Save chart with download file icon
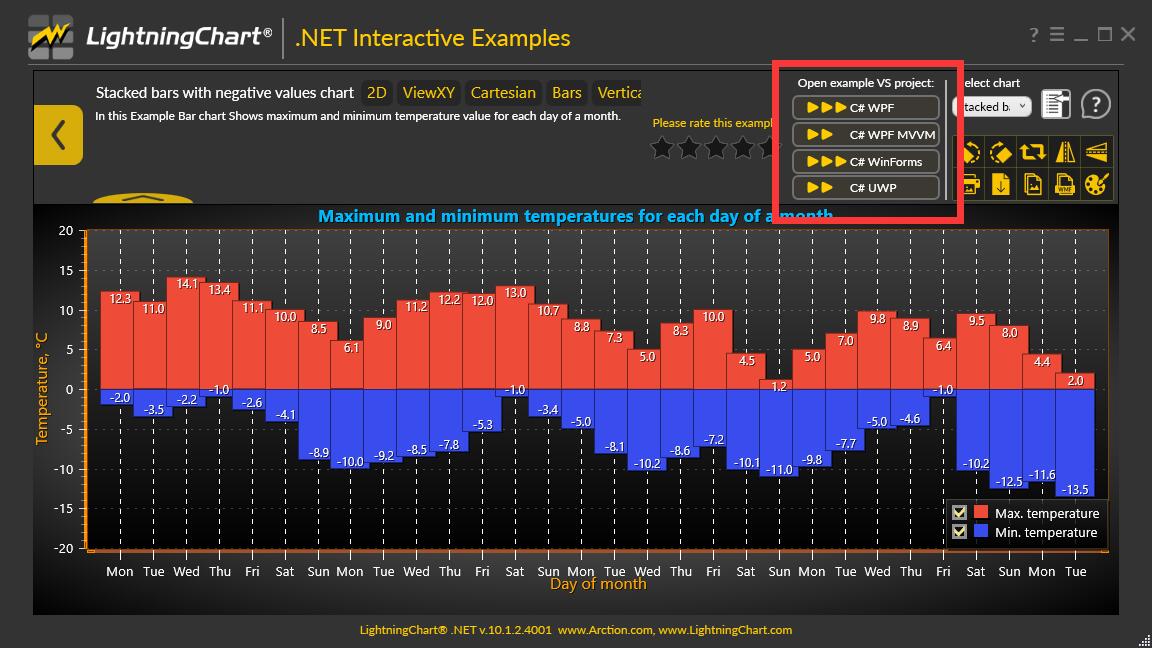 point(1001,184)
